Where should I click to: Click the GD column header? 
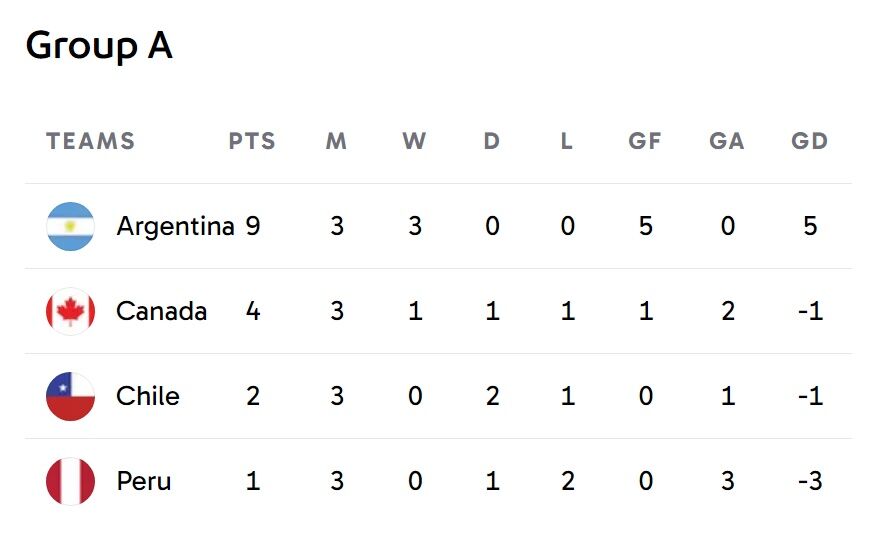click(809, 141)
